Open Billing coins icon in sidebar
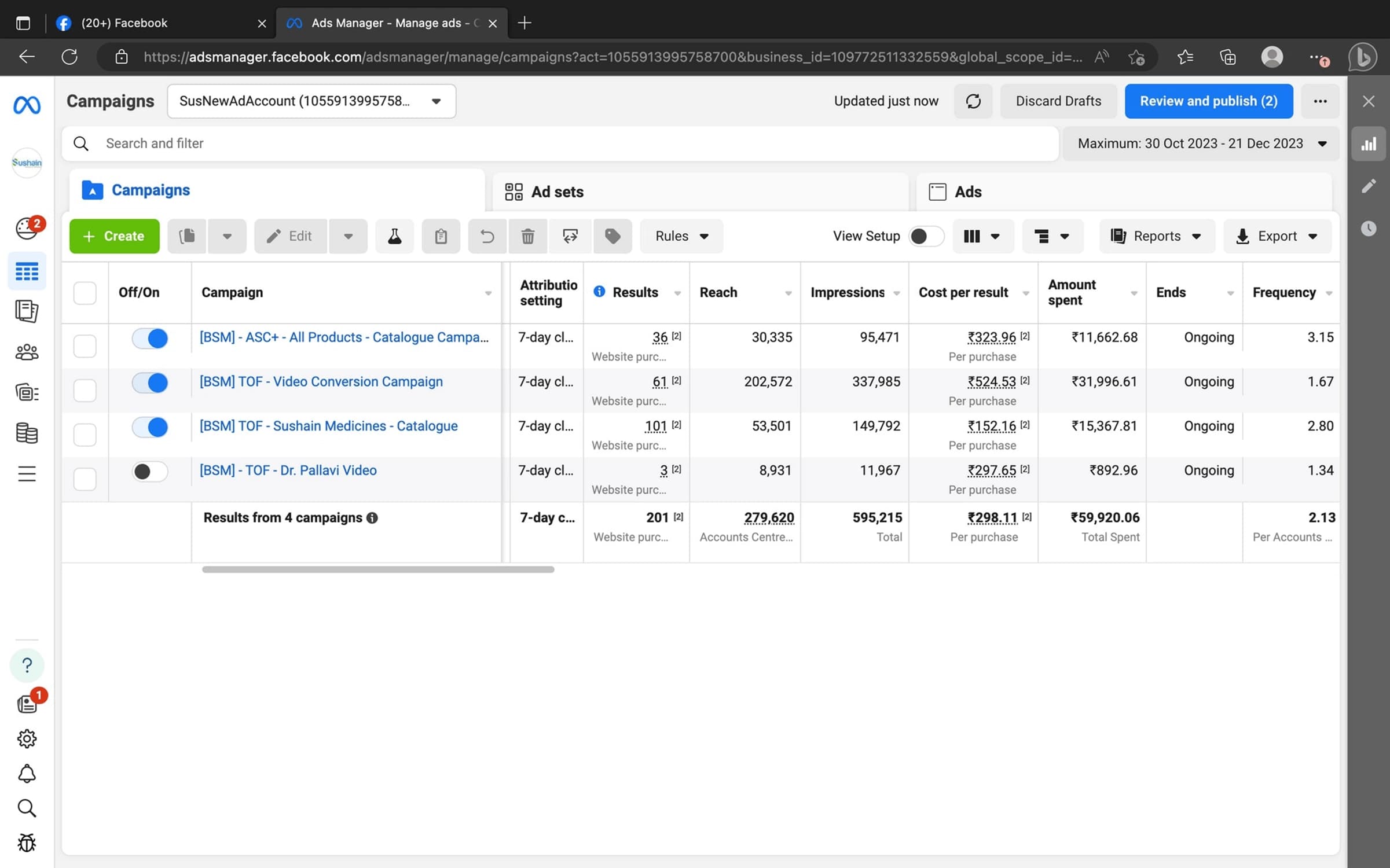 point(27,433)
